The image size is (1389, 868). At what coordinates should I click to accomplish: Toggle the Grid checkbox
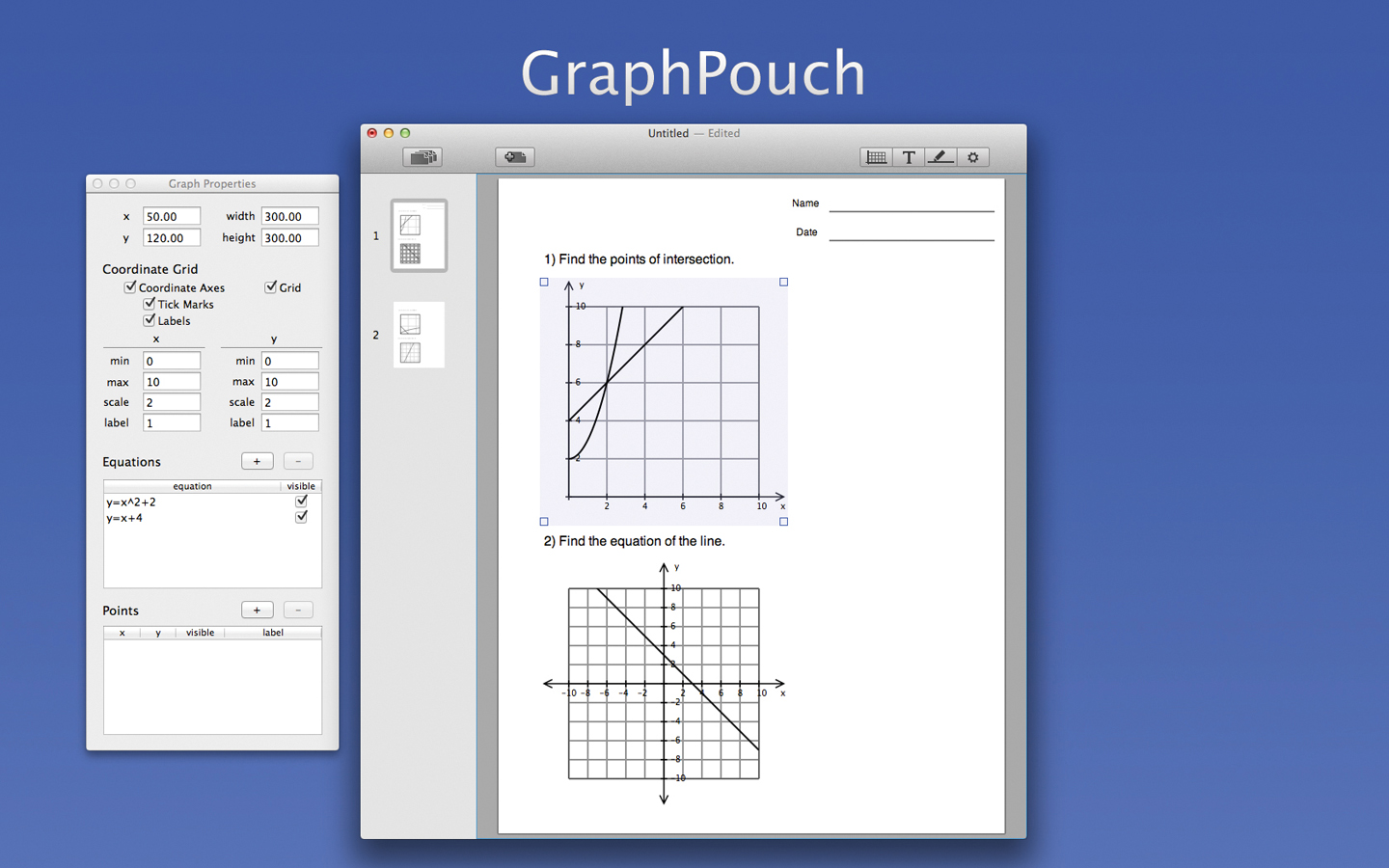[x=271, y=287]
